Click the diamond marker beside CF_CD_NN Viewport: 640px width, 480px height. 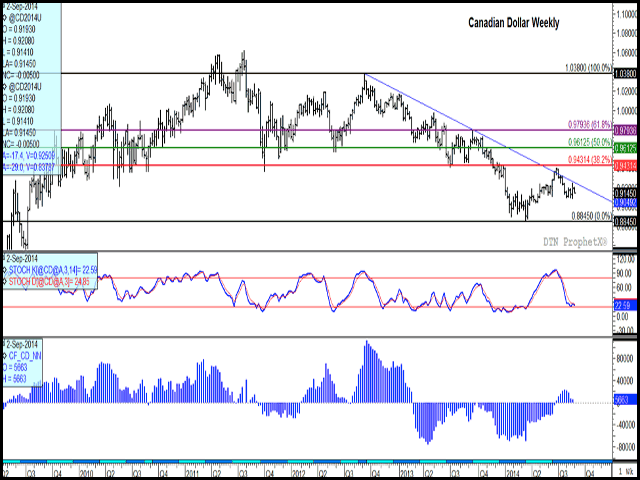5,356
